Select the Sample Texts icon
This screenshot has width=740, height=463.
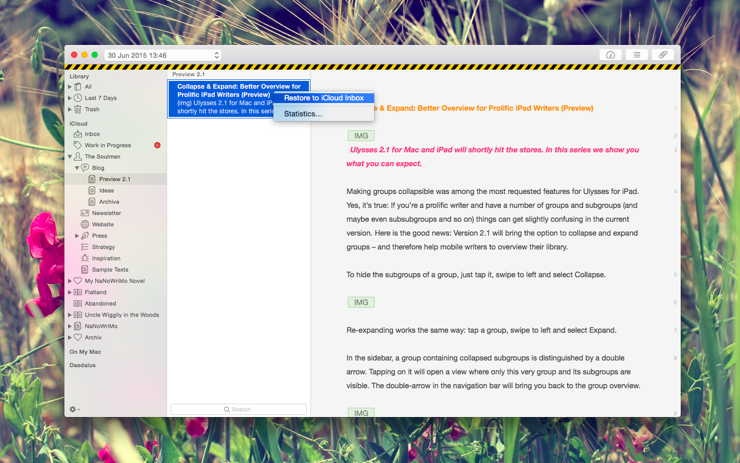click(x=85, y=269)
